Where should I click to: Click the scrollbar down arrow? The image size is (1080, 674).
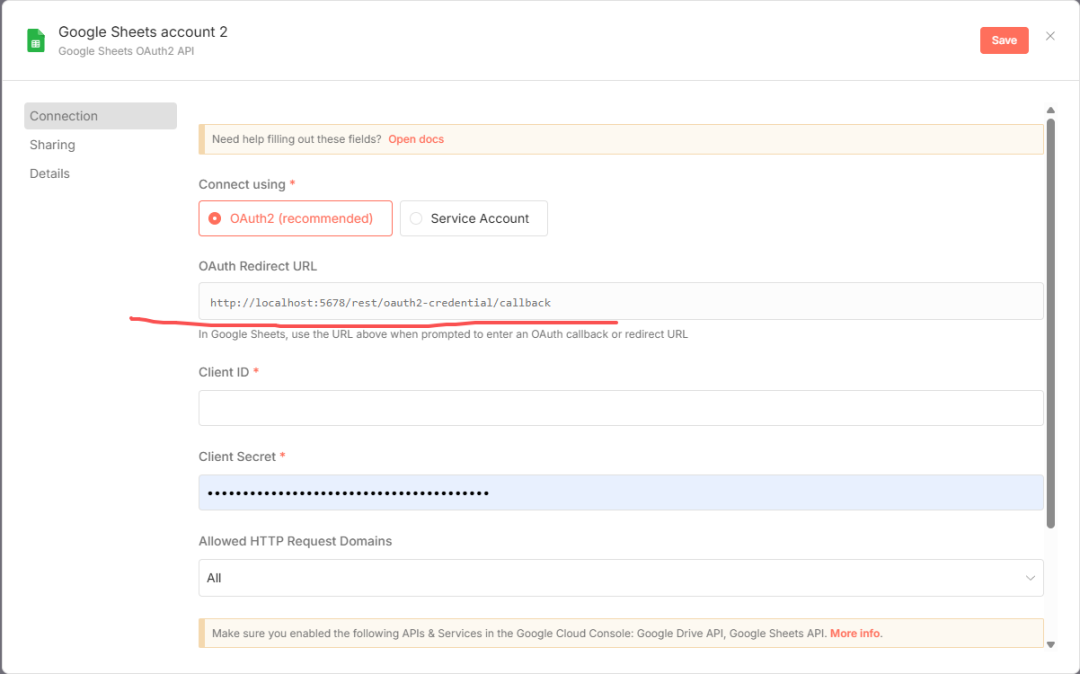click(1050, 644)
